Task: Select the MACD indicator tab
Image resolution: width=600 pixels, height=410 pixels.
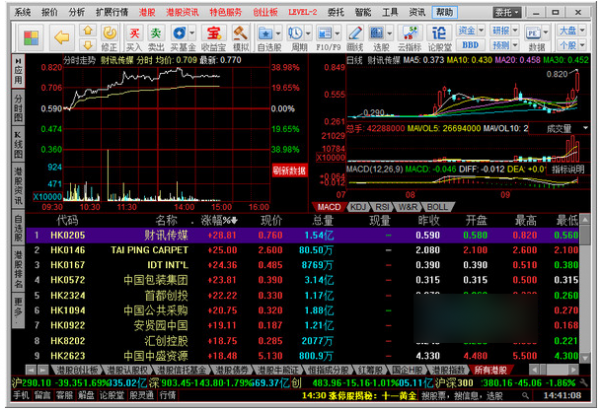Action: [x=329, y=207]
